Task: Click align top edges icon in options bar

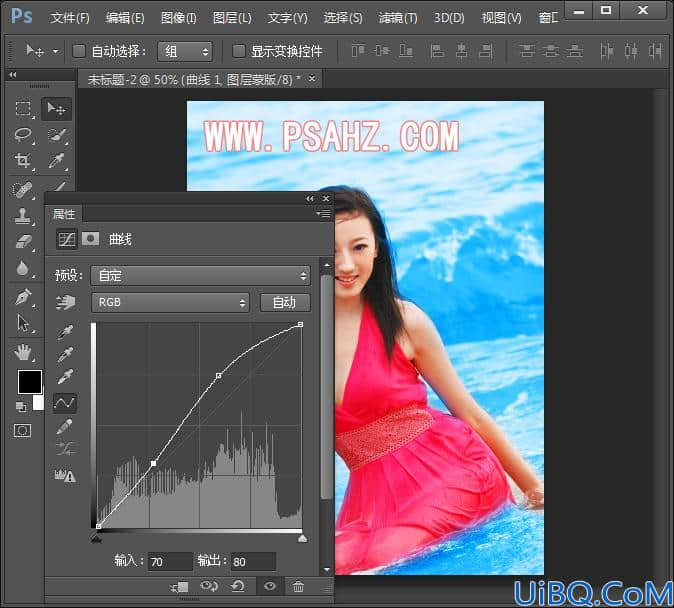Action: click(x=358, y=51)
